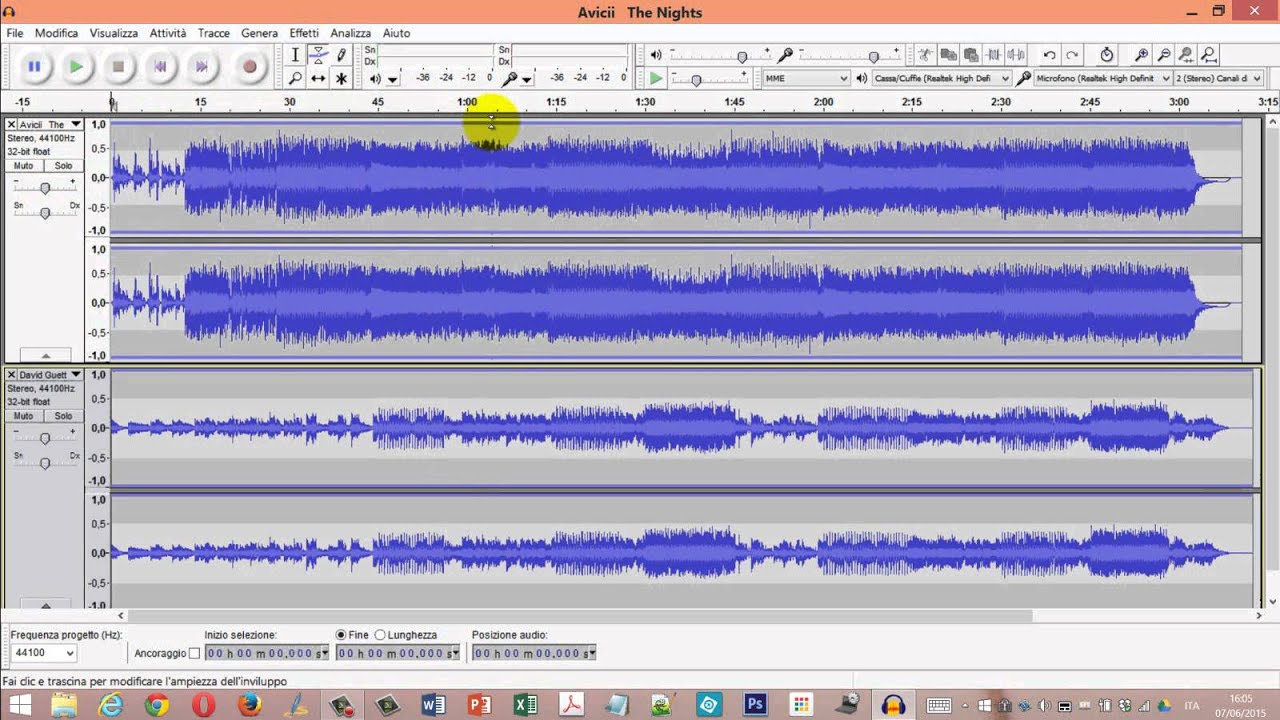Open the Tracce menu
The width and height of the screenshot is (1280, 720).
(x=213, y=33)
